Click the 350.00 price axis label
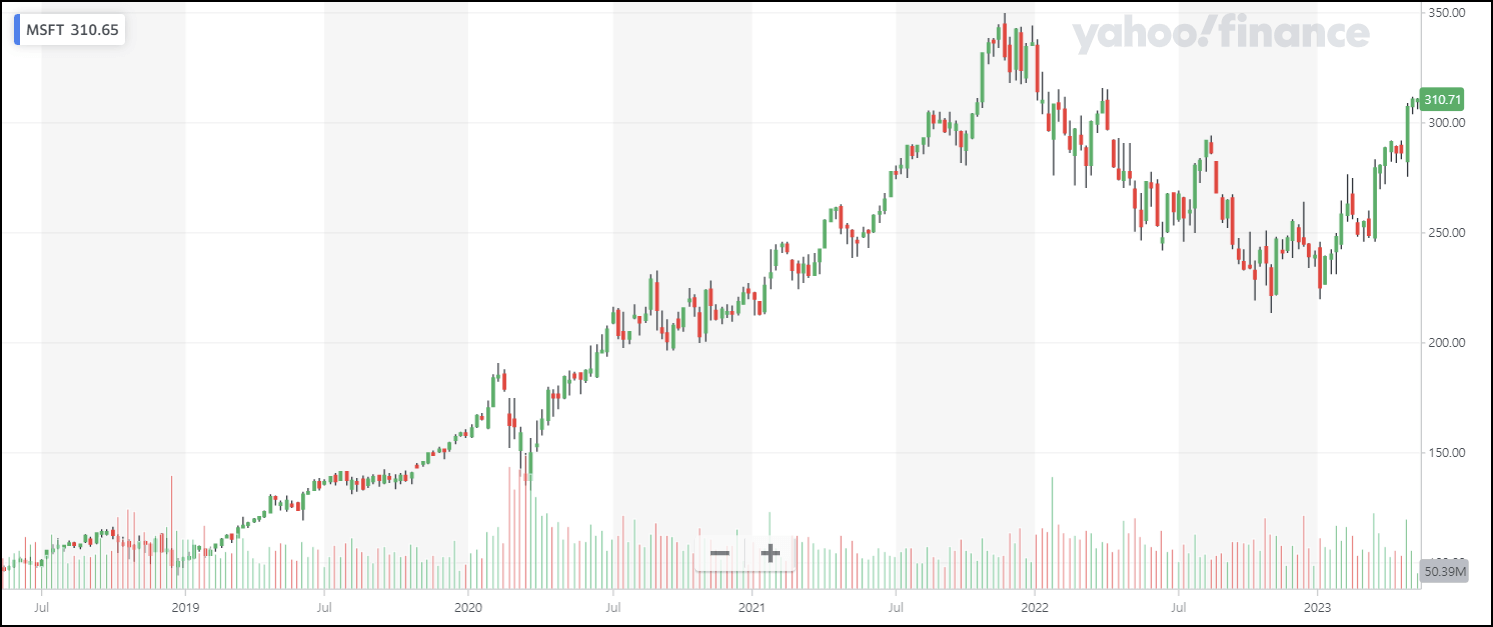The image size is (1493, 627). tap(1447, 13)
